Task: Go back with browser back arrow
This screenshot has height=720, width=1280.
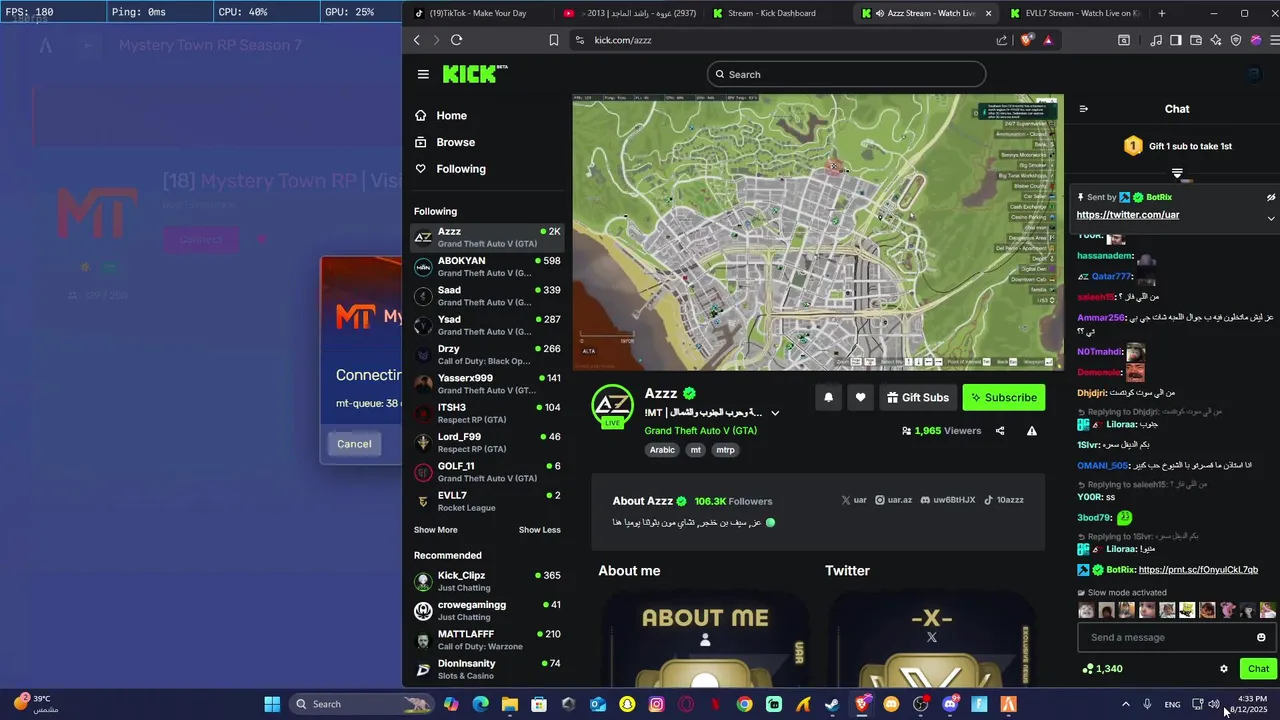Action: [417, 40]
